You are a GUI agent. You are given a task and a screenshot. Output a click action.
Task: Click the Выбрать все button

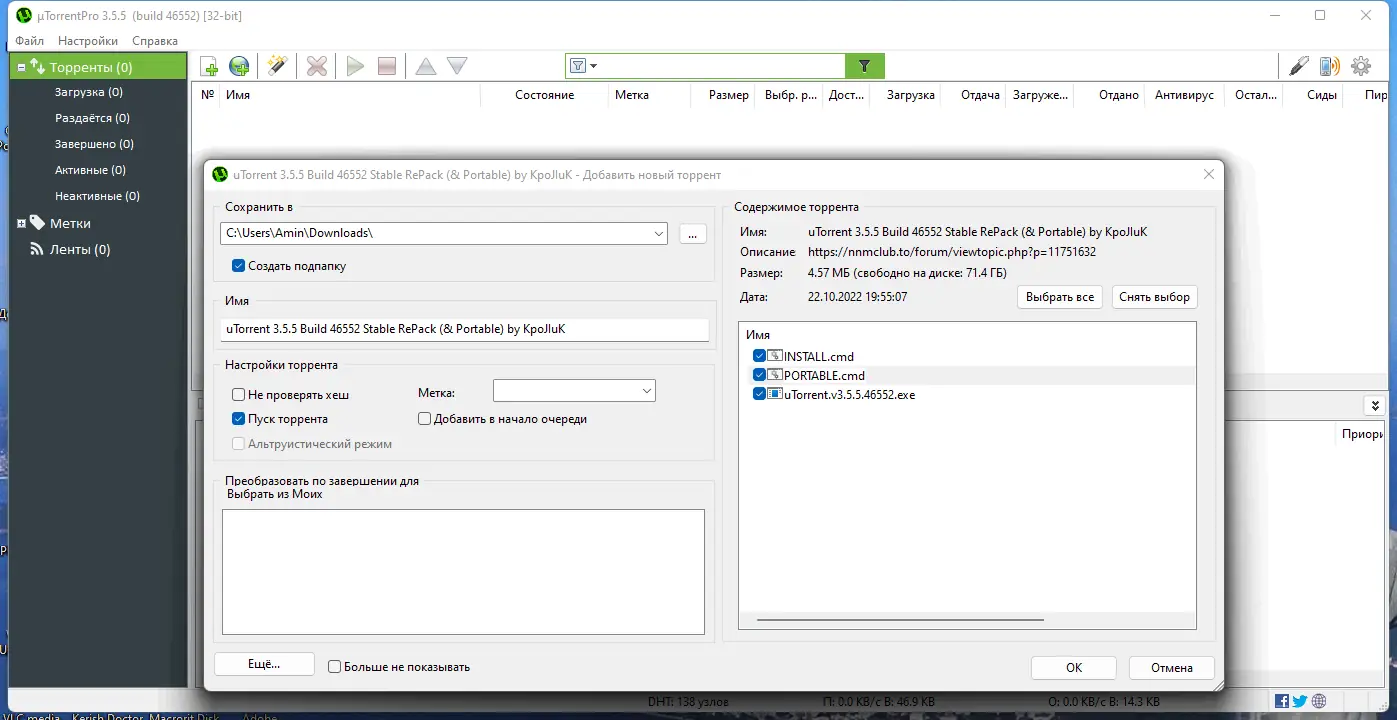[1060, 297]
